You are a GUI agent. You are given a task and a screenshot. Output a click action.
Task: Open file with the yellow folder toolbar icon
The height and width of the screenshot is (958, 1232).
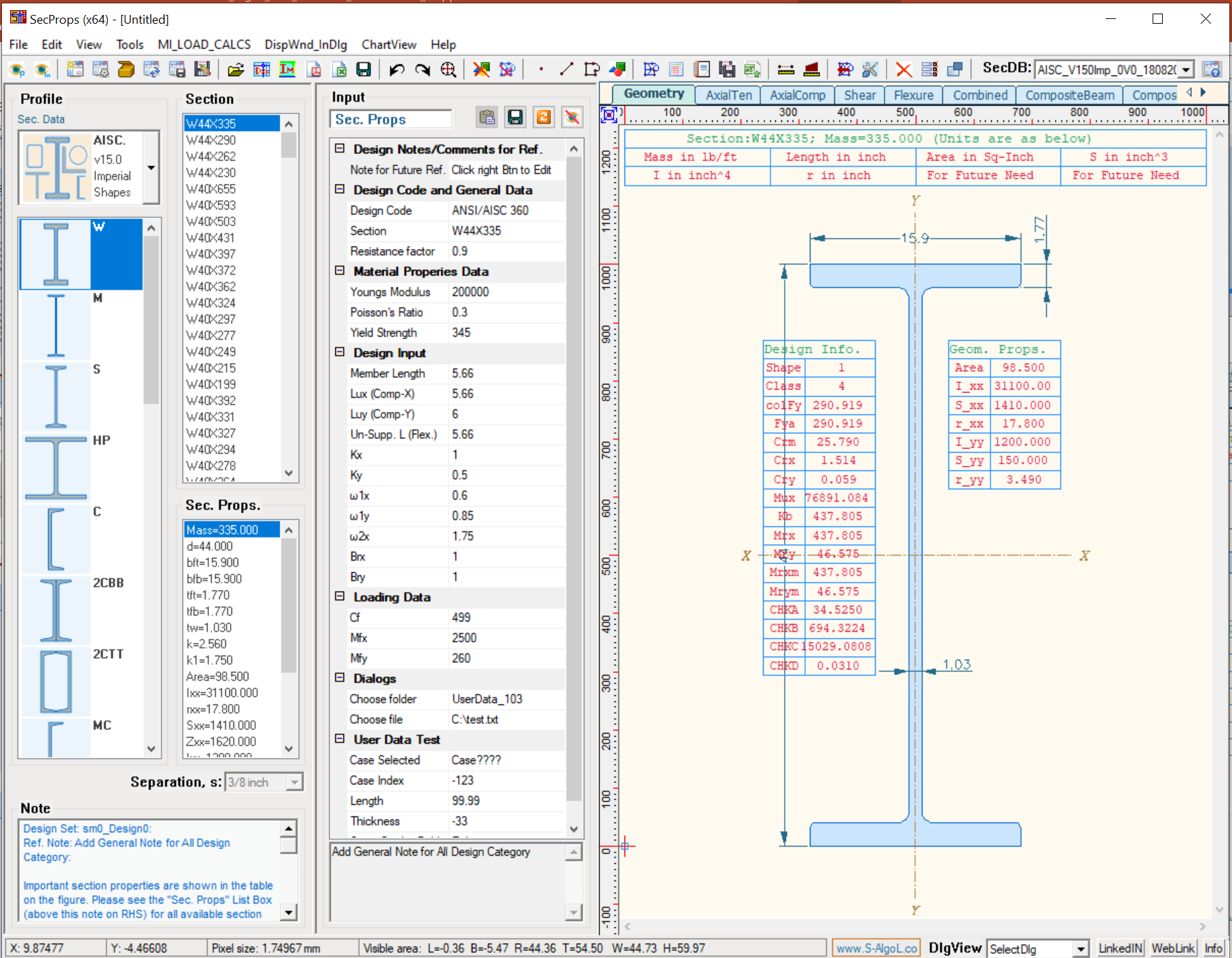pos(236,69)
